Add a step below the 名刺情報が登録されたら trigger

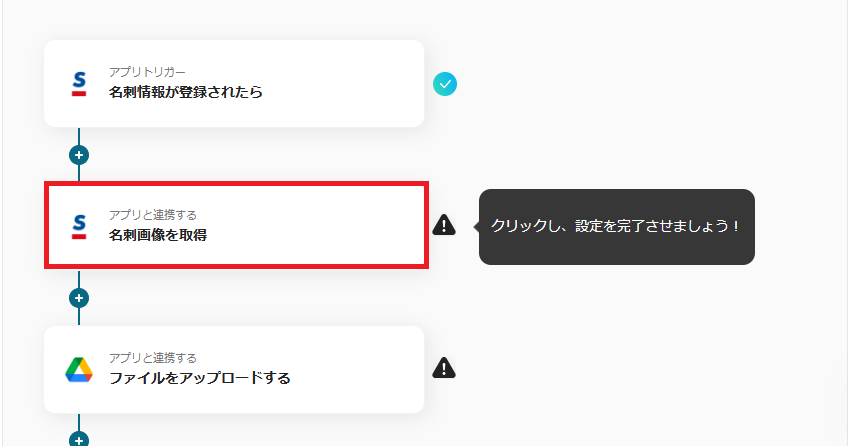79,155
